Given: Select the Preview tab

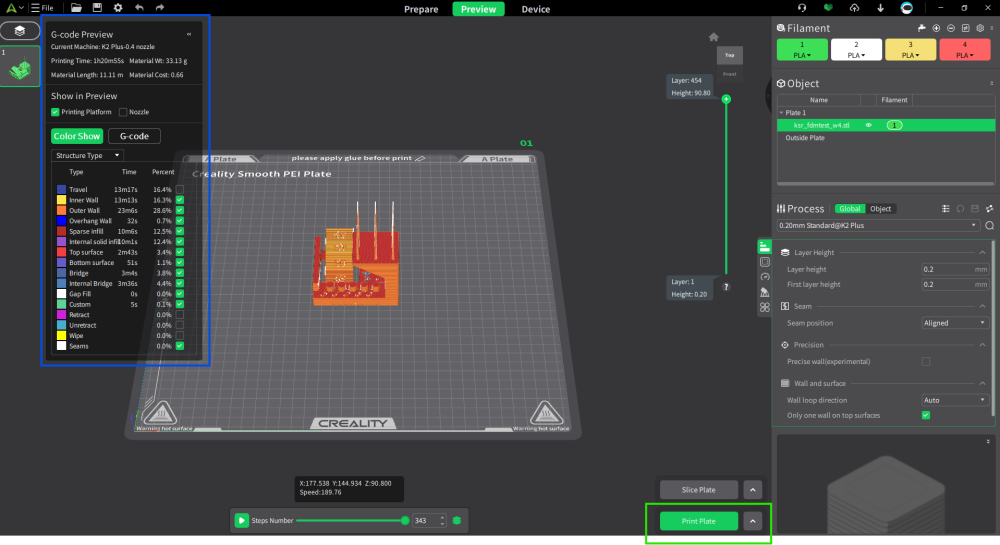Looking at the screenshot, I should [478, 9].
